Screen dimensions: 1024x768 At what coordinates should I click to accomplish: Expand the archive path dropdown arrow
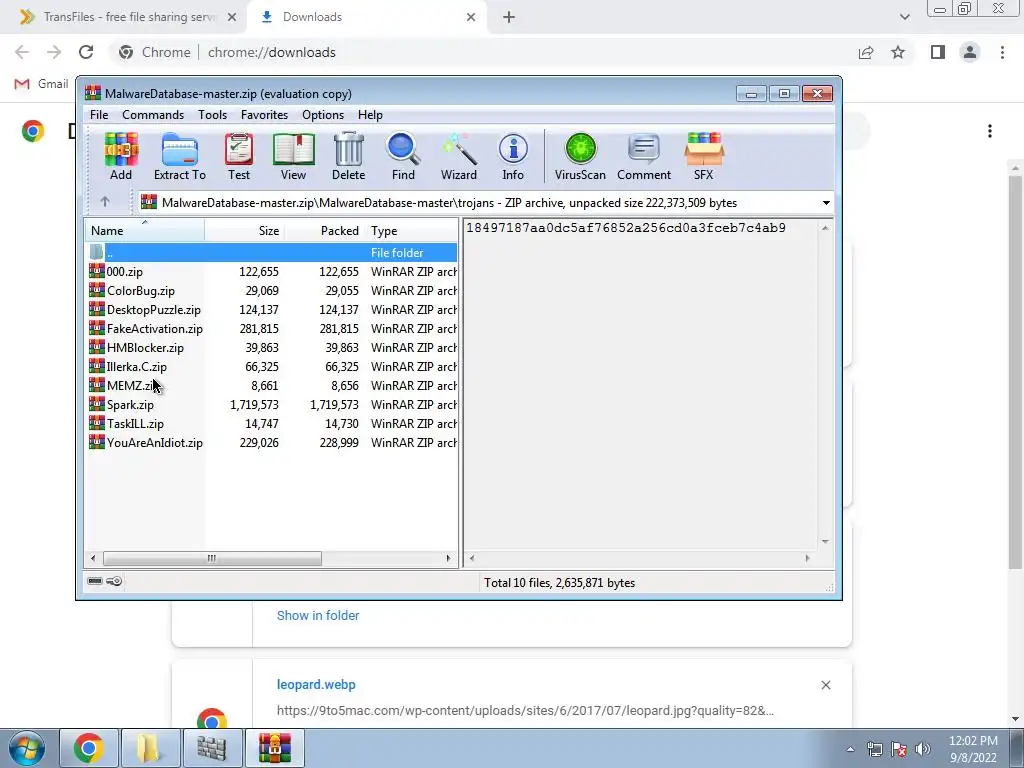click(x=826, y=202)
